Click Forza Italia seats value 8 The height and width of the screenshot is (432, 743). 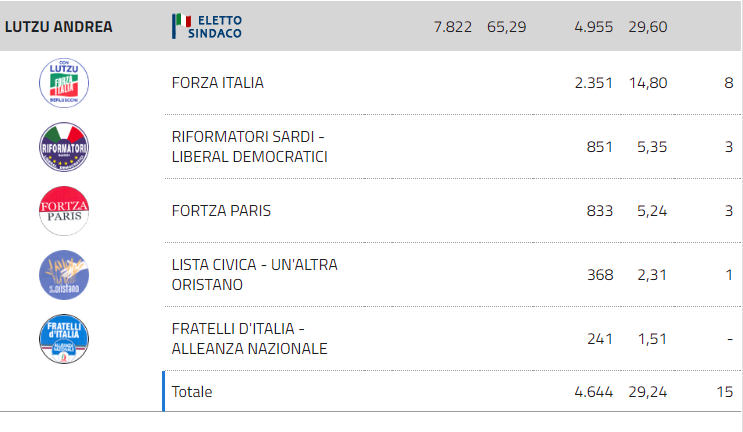pos(729,83)
